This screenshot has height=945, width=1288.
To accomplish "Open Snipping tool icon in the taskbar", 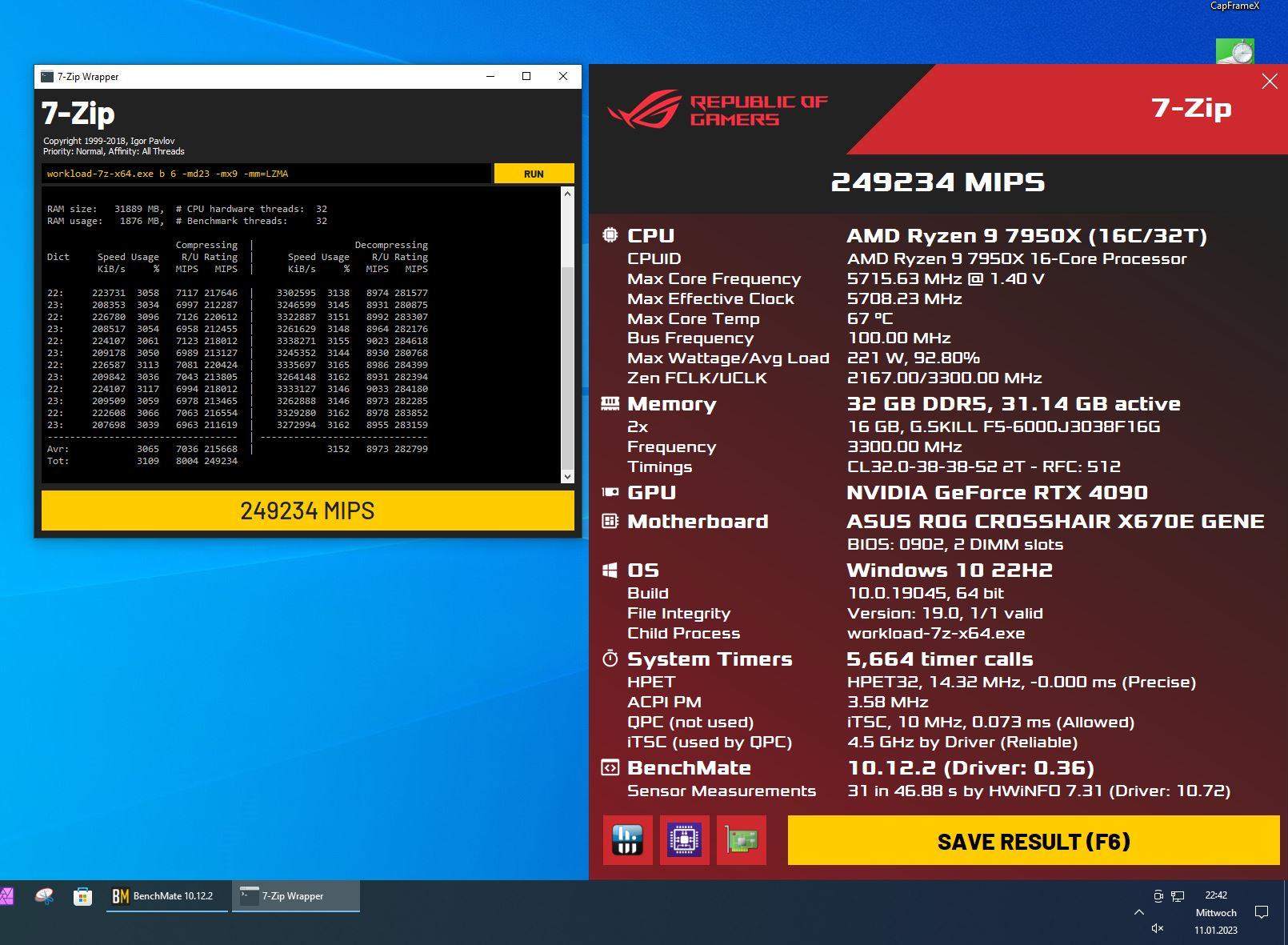I will tap(45, 896).
